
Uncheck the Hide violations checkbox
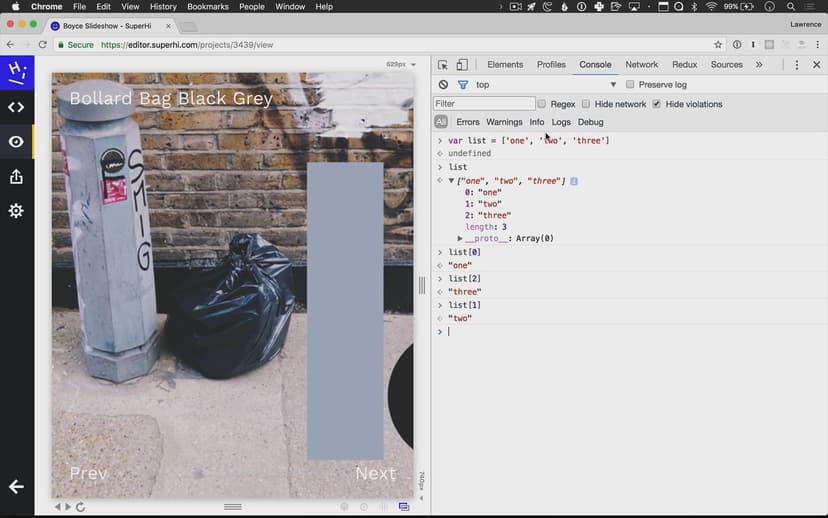tap(657, 104)
